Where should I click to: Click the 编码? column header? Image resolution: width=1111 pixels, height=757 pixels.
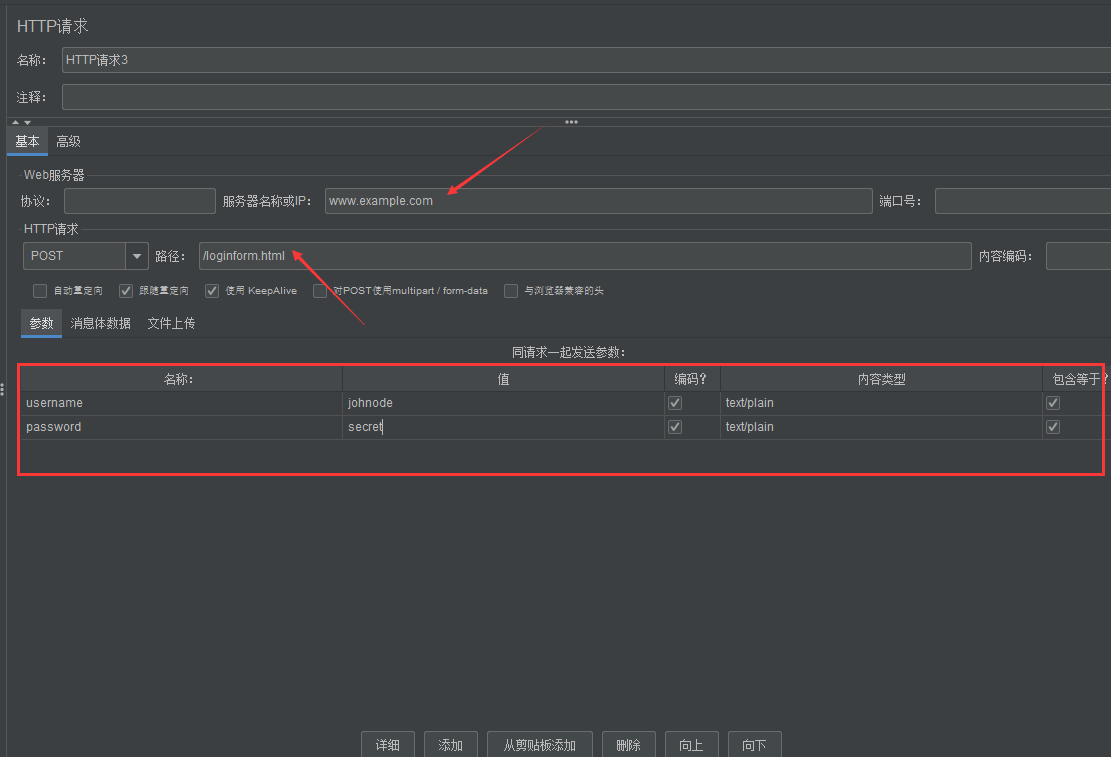[x=692, y=379]
